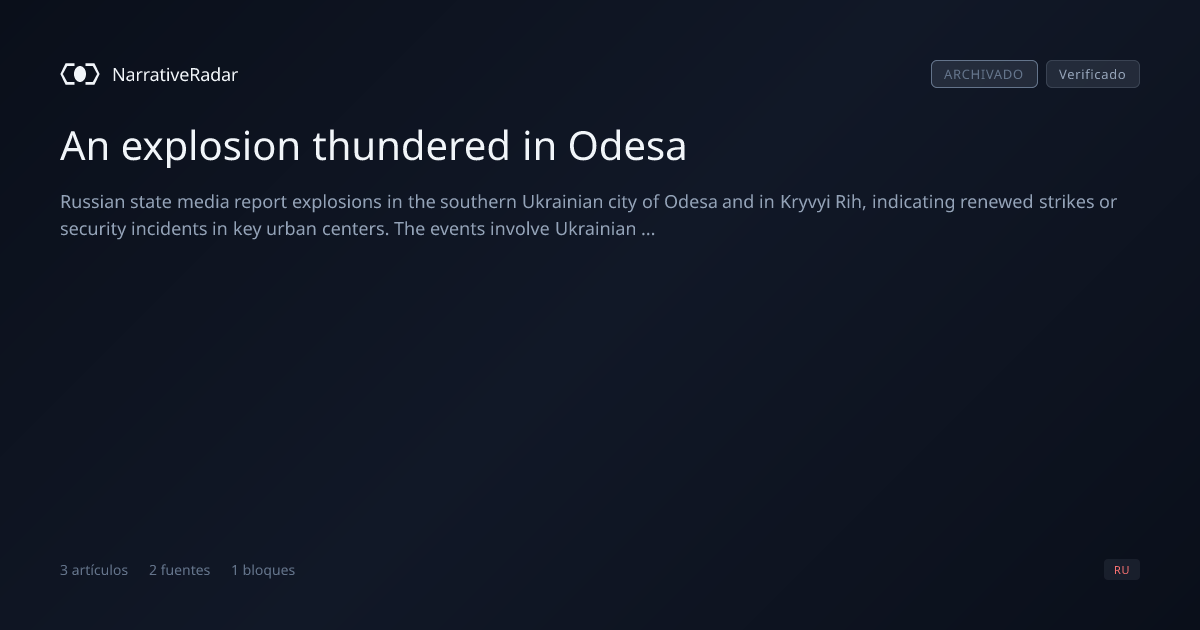The image size is (1200, 630).
Task: Open the headline about the Odesa explosion
Action: [373, 146]
